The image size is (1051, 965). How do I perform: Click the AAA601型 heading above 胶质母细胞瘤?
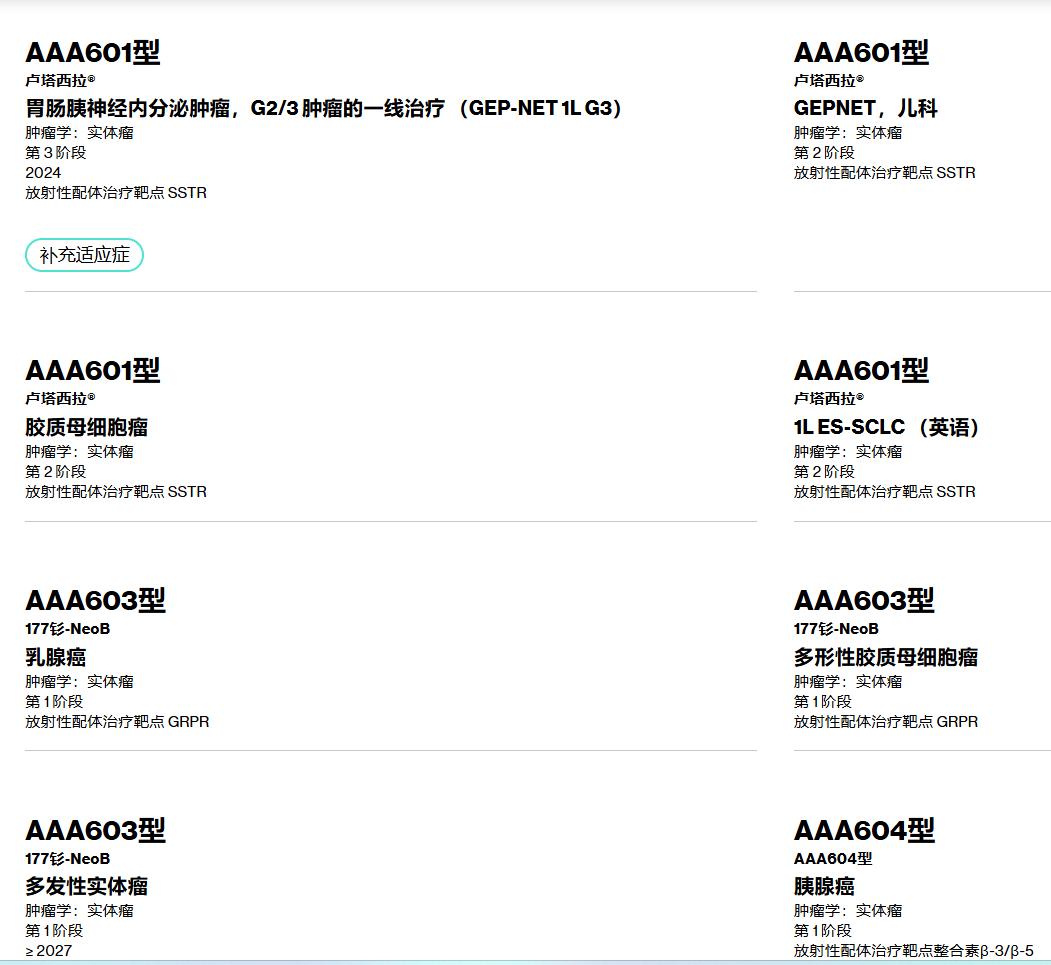point(92,371)
